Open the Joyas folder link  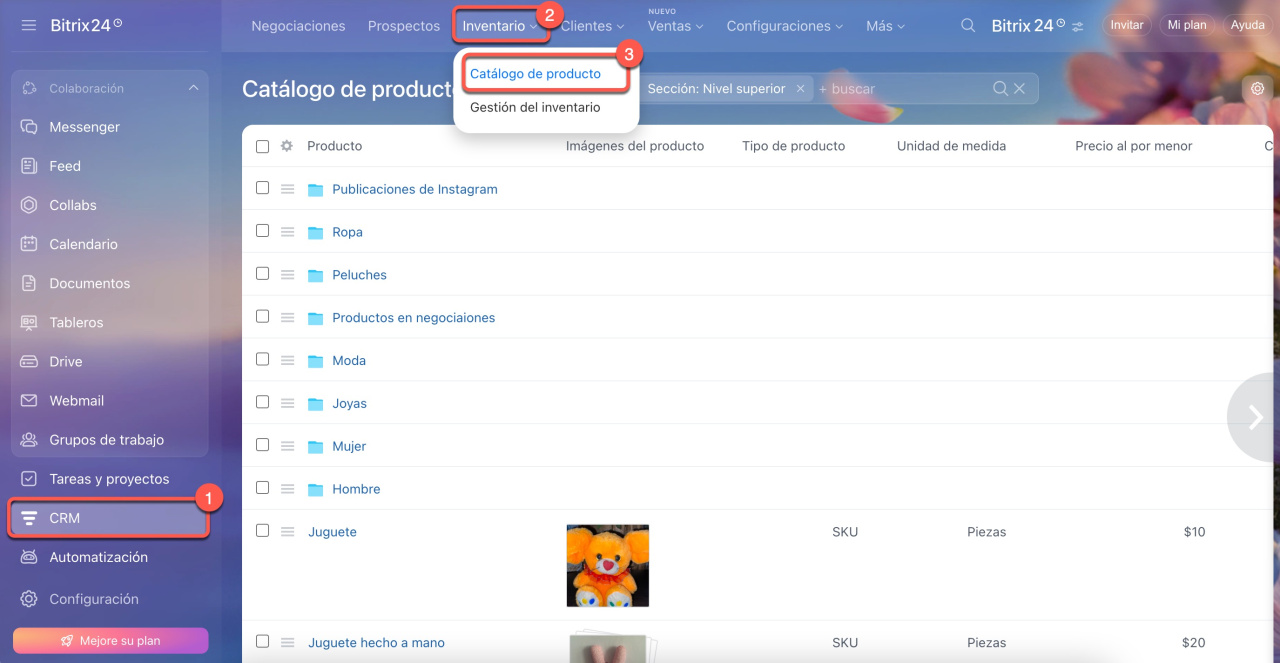point(349,404)
